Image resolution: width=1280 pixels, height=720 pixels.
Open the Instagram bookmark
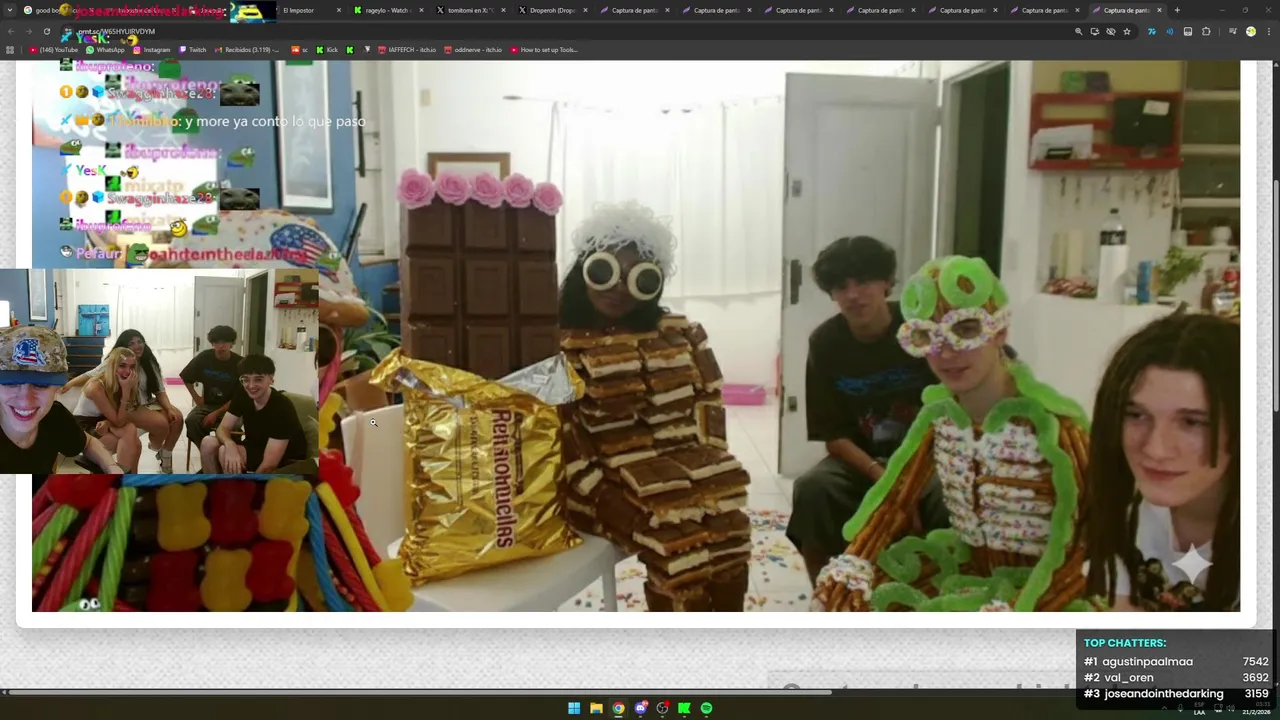pyautogui.click(x=152, y=49)
